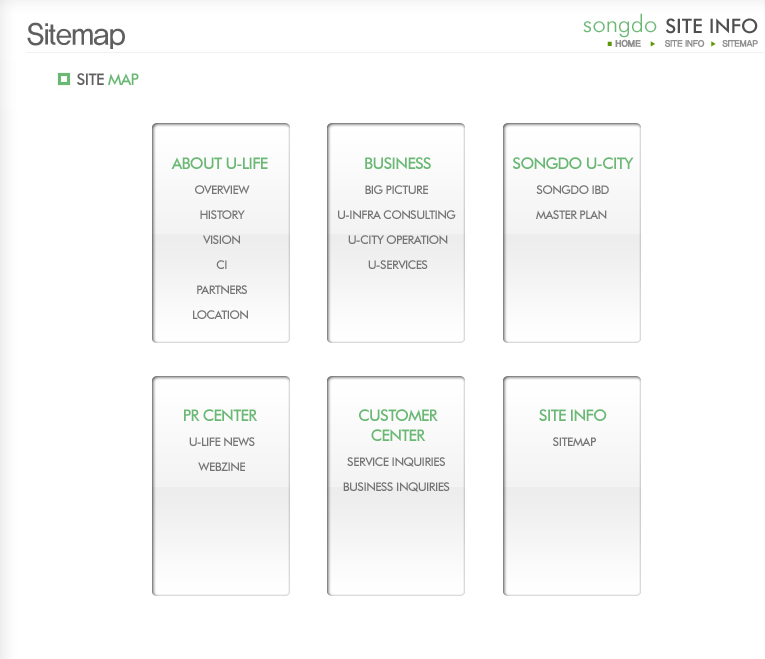Viewport: 765px width, 659px height.
Task: Click the SITEMAP breadcrumb at top right
Action: (x=740, y=44)
